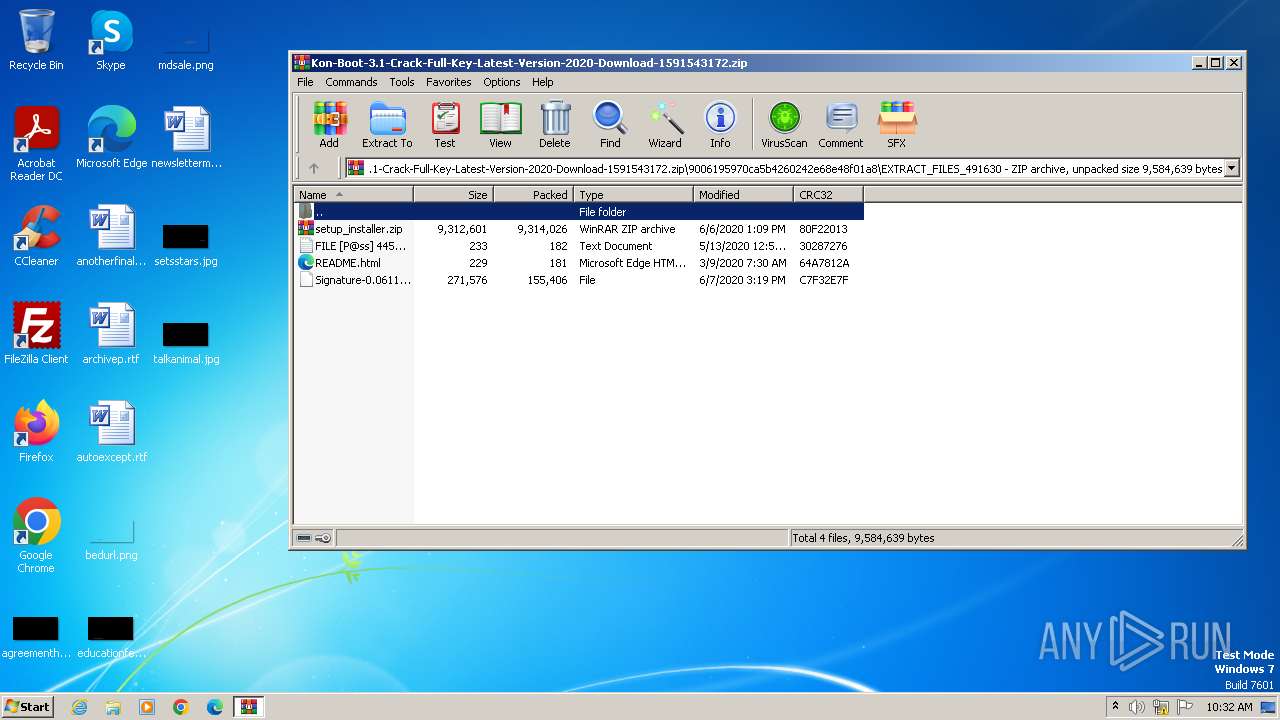Click the SFX conversion icon
This screenshot has height=720, width=1280.
(x=896, y=125)
